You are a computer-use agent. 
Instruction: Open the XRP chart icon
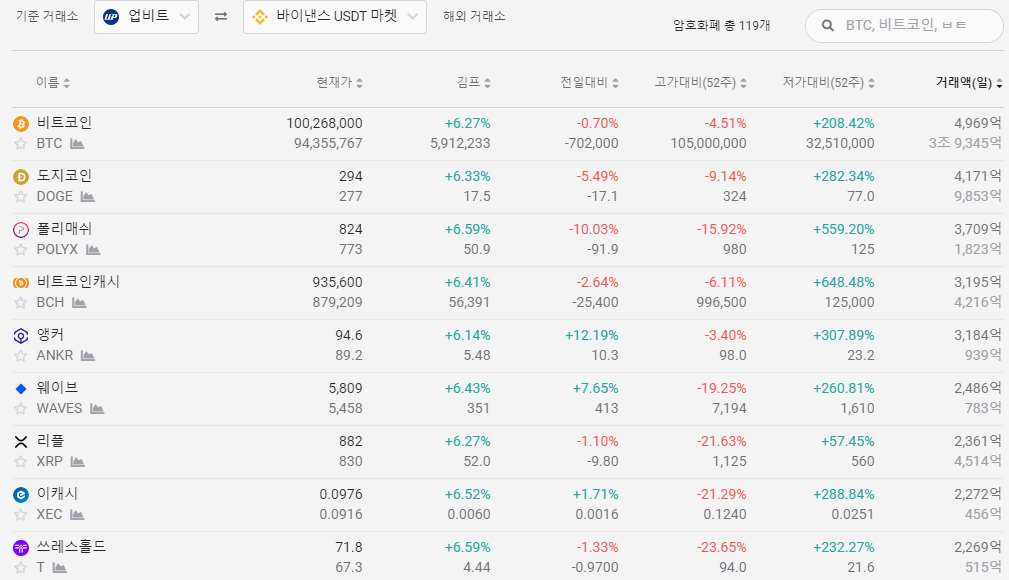coord(77,462)
